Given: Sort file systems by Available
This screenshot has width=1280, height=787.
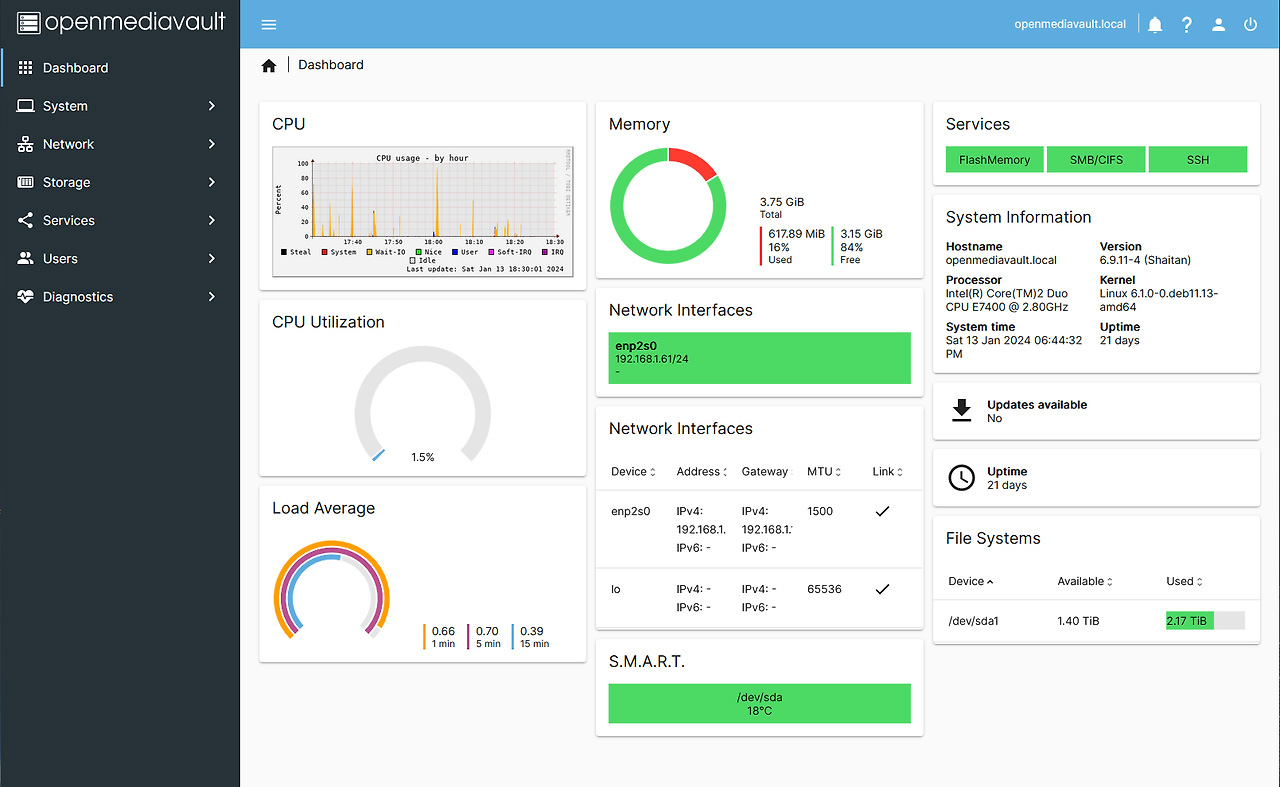Looking at the screenshot, I should click(x=1085, y=581).
